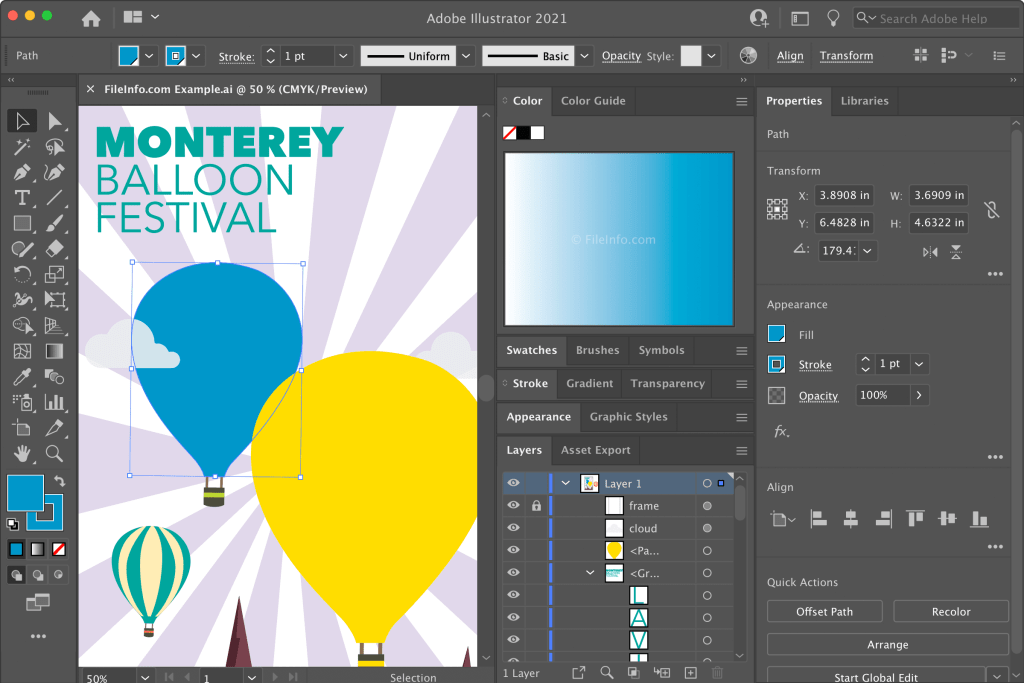Viewport: 1024px width, 683px height.
Task: Select the Direct Selection tool
Action: click(55, 121)
